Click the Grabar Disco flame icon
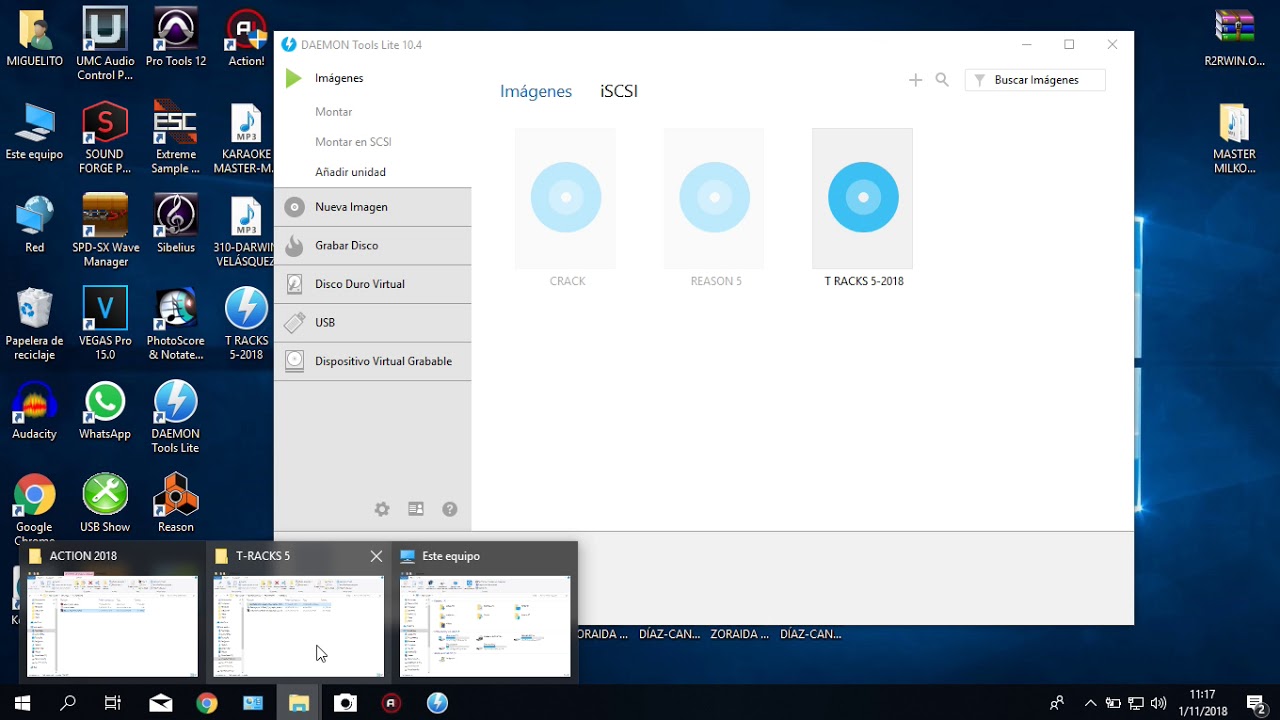The image size is (1280, 720). [x=294, y=246]
